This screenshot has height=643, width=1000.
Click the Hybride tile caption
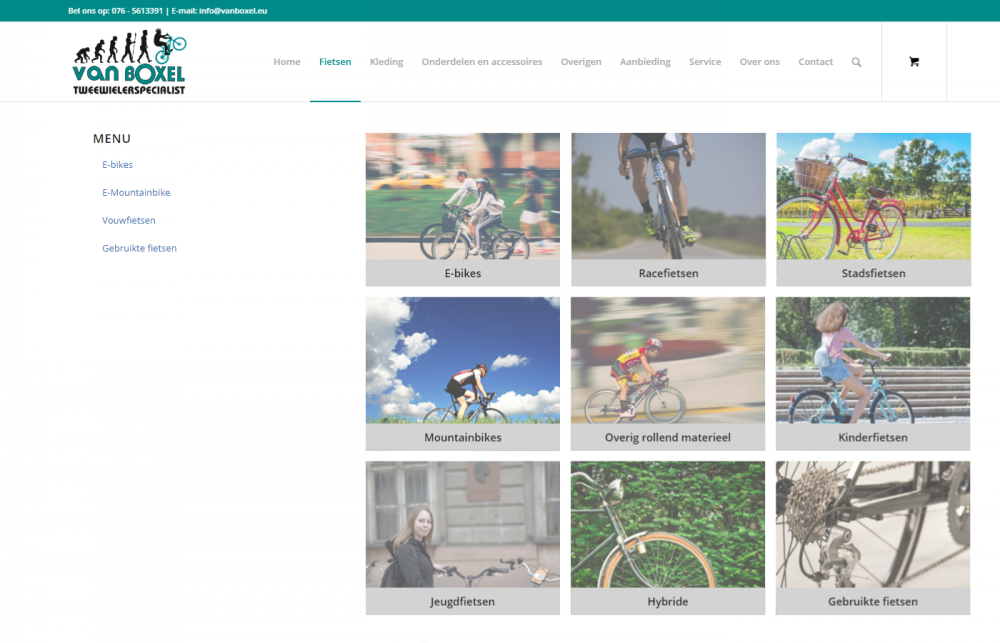pos(668,602)
